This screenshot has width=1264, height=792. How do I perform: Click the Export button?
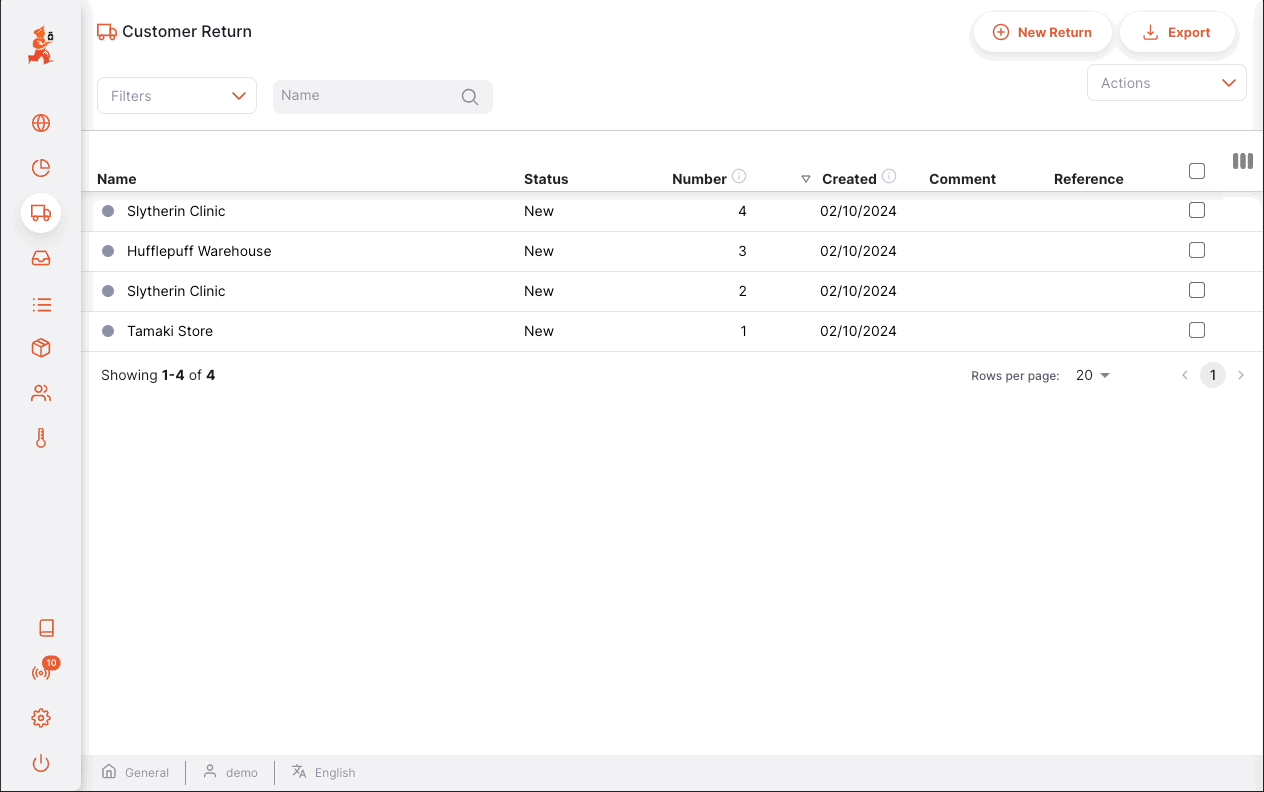click(x=1177, y=32)
